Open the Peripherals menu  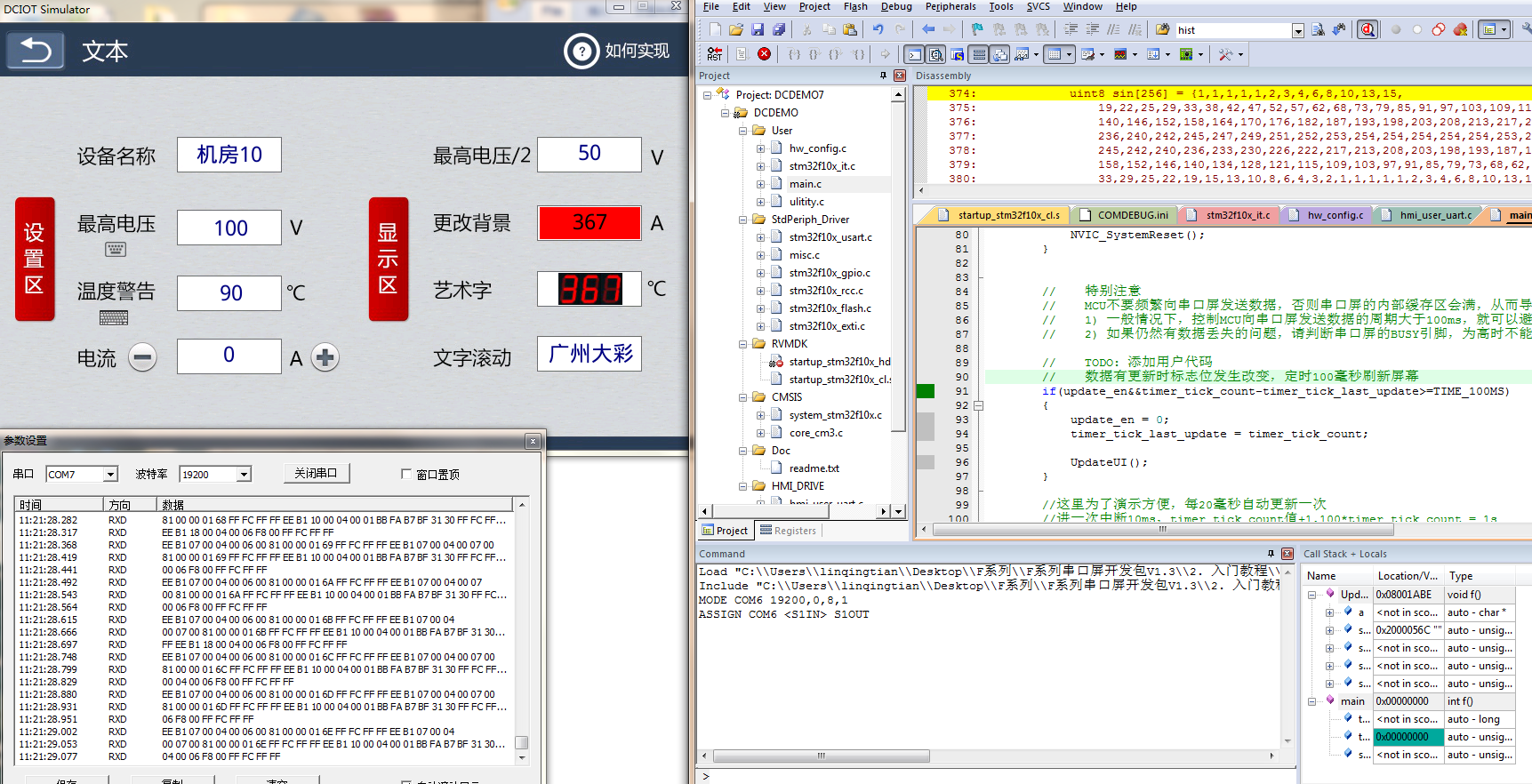point(950,6)
